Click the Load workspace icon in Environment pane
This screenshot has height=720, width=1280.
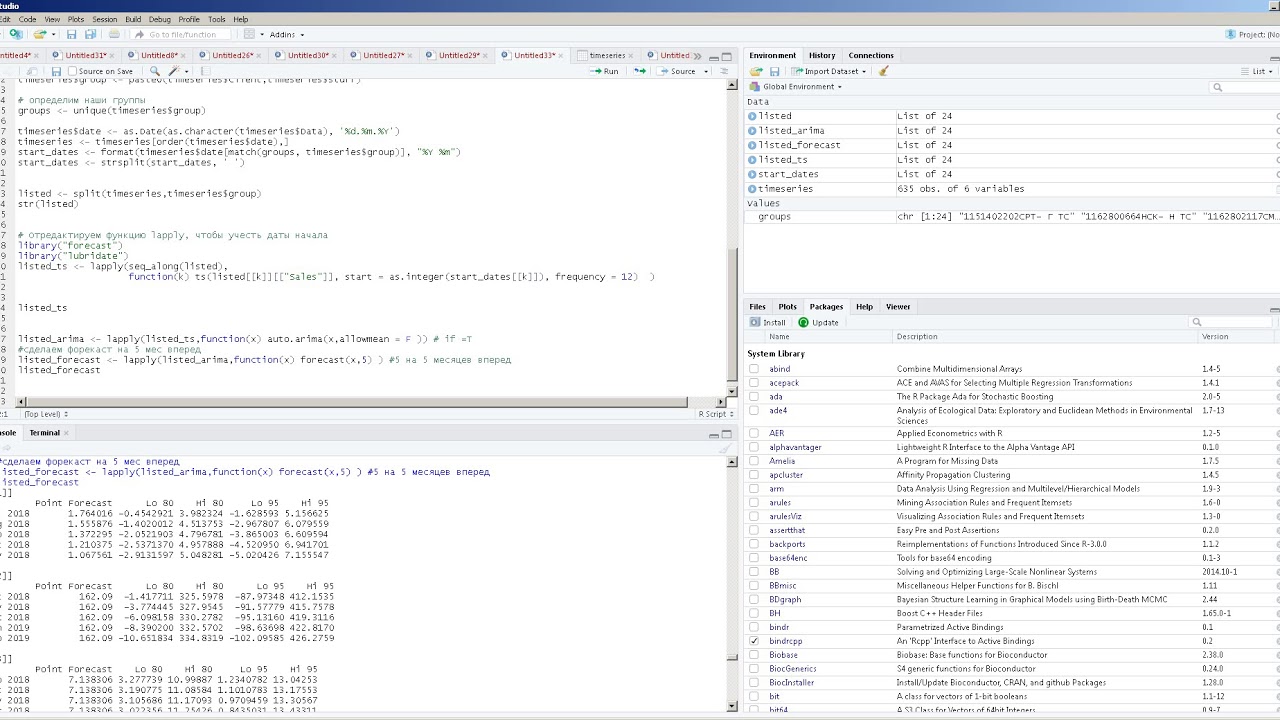click(x=757, y=71)
